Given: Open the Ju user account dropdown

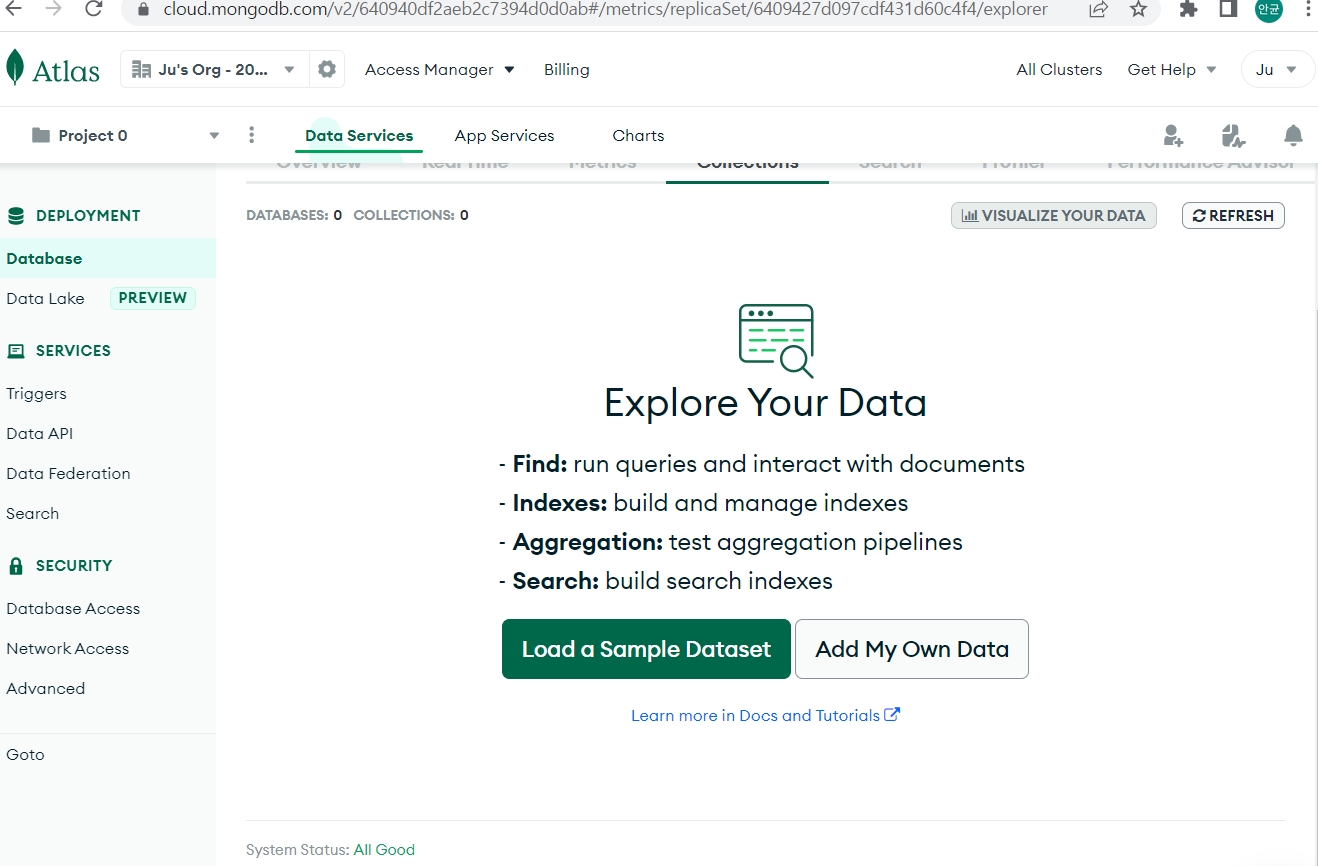Looking at the screenshot, I should tap(1277, 70).
